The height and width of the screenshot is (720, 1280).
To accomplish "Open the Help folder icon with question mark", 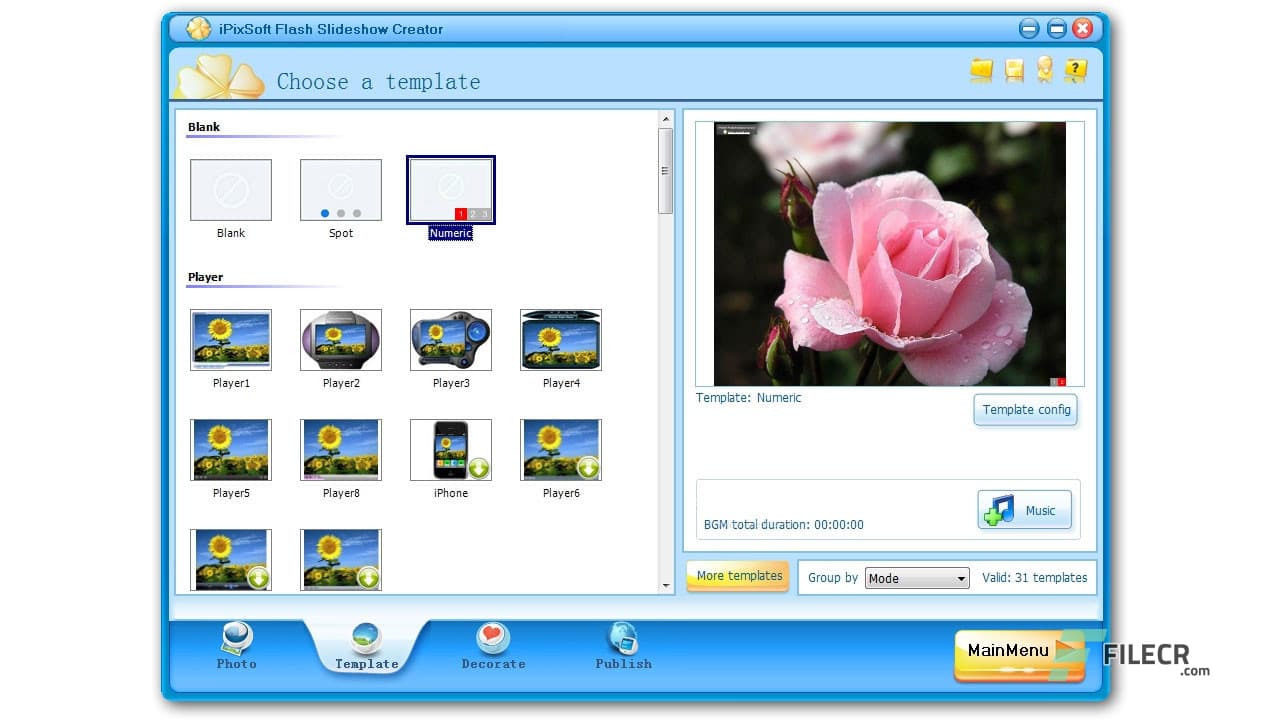I will (x=1075, y=70).
